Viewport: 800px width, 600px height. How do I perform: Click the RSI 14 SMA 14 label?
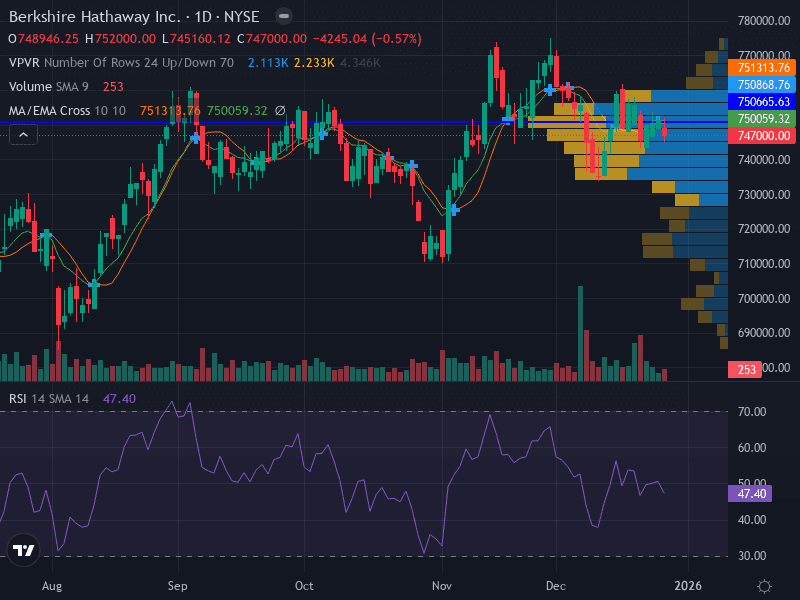(49, 398)
